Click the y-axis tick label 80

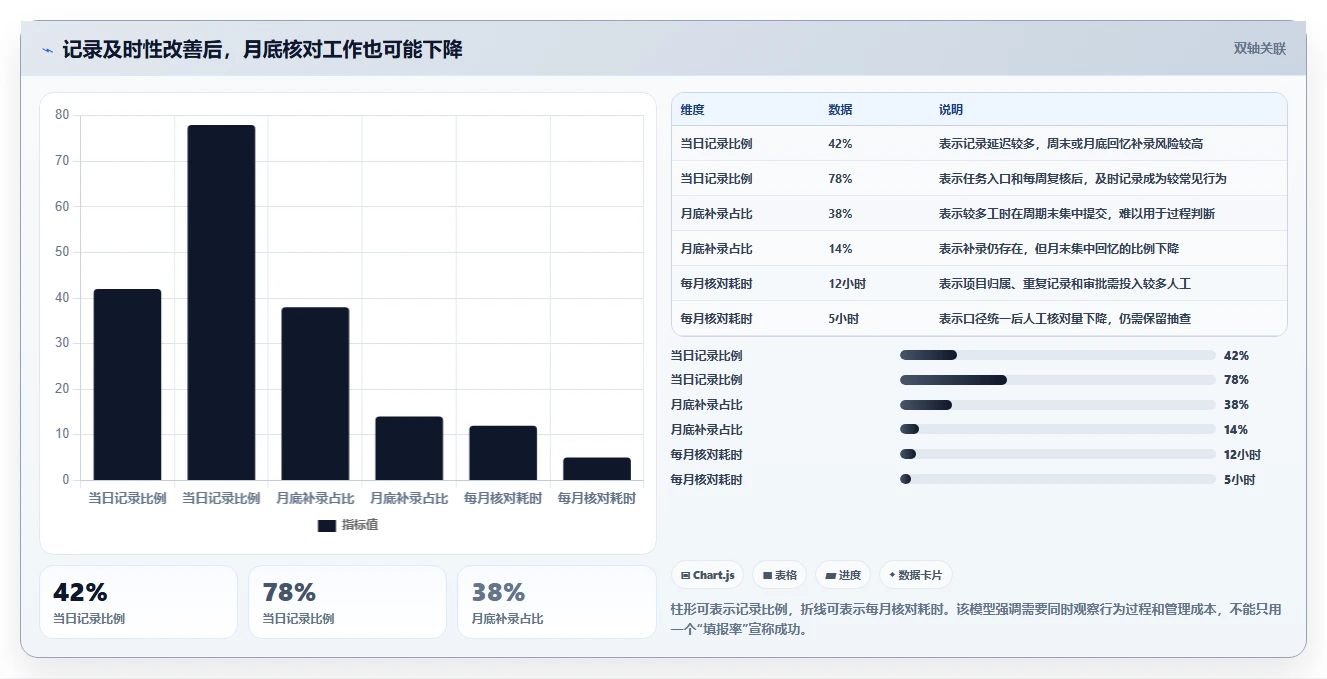point(62,115)
